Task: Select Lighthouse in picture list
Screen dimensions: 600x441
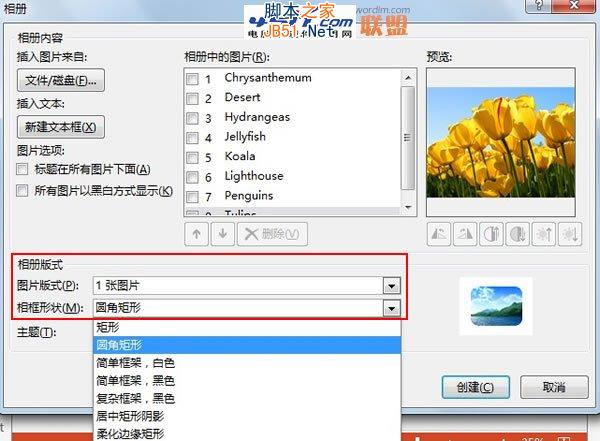Action: (254, 176)
